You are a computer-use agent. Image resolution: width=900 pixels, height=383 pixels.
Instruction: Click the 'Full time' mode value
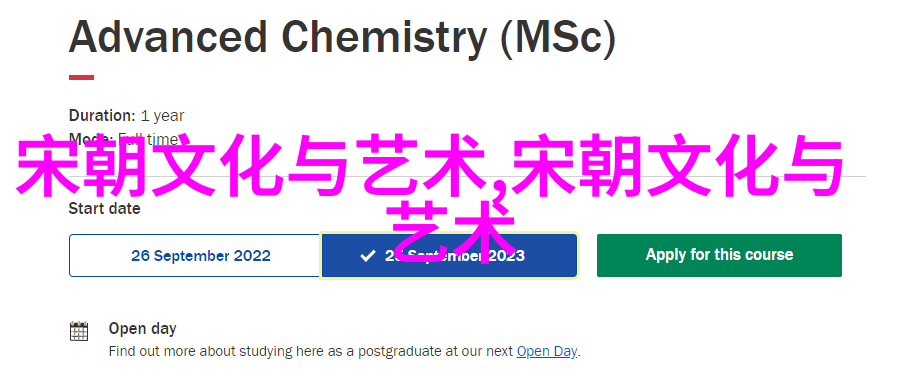coord(148,139)
